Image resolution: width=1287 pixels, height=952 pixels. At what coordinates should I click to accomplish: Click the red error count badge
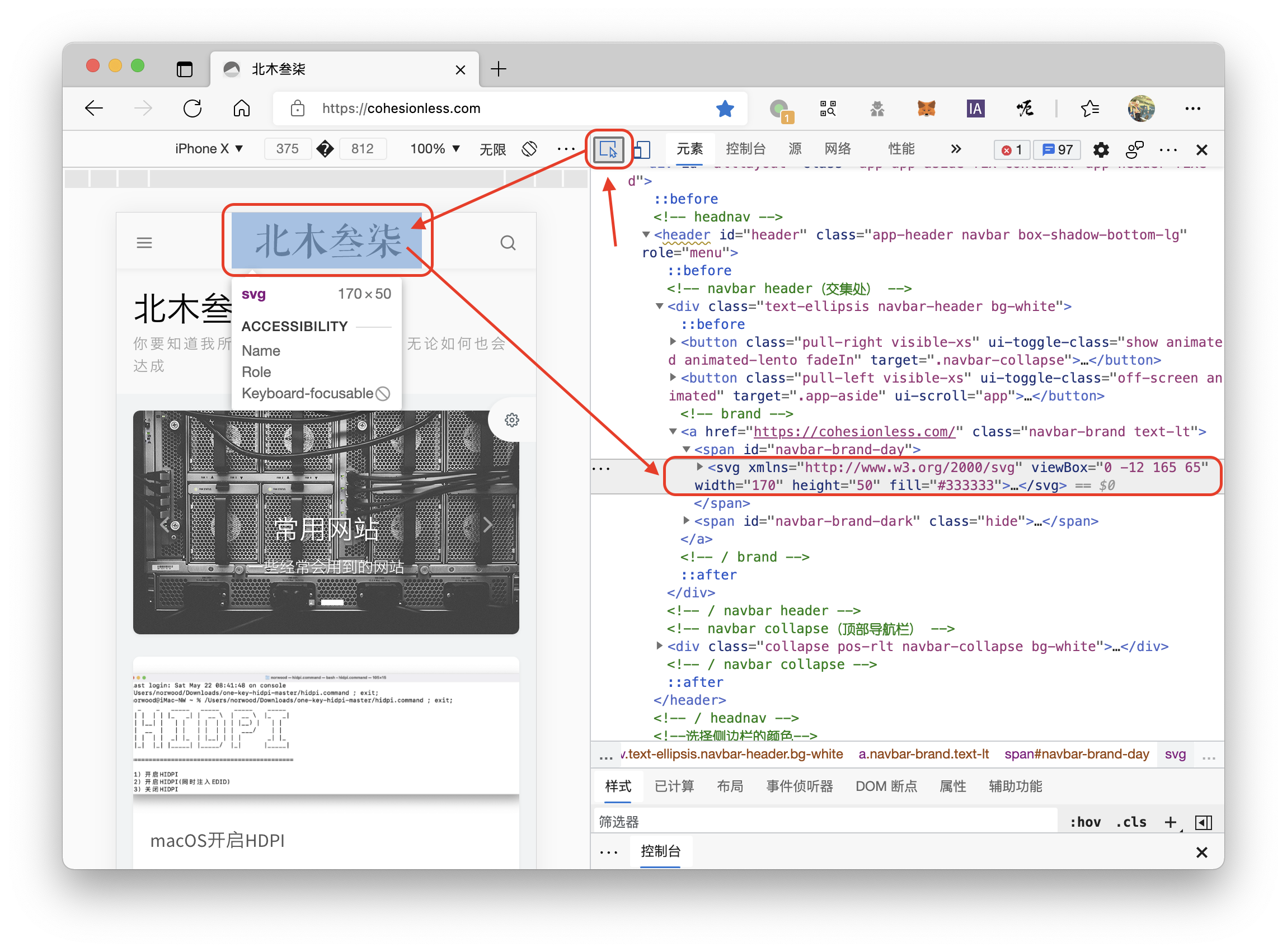1012,150
